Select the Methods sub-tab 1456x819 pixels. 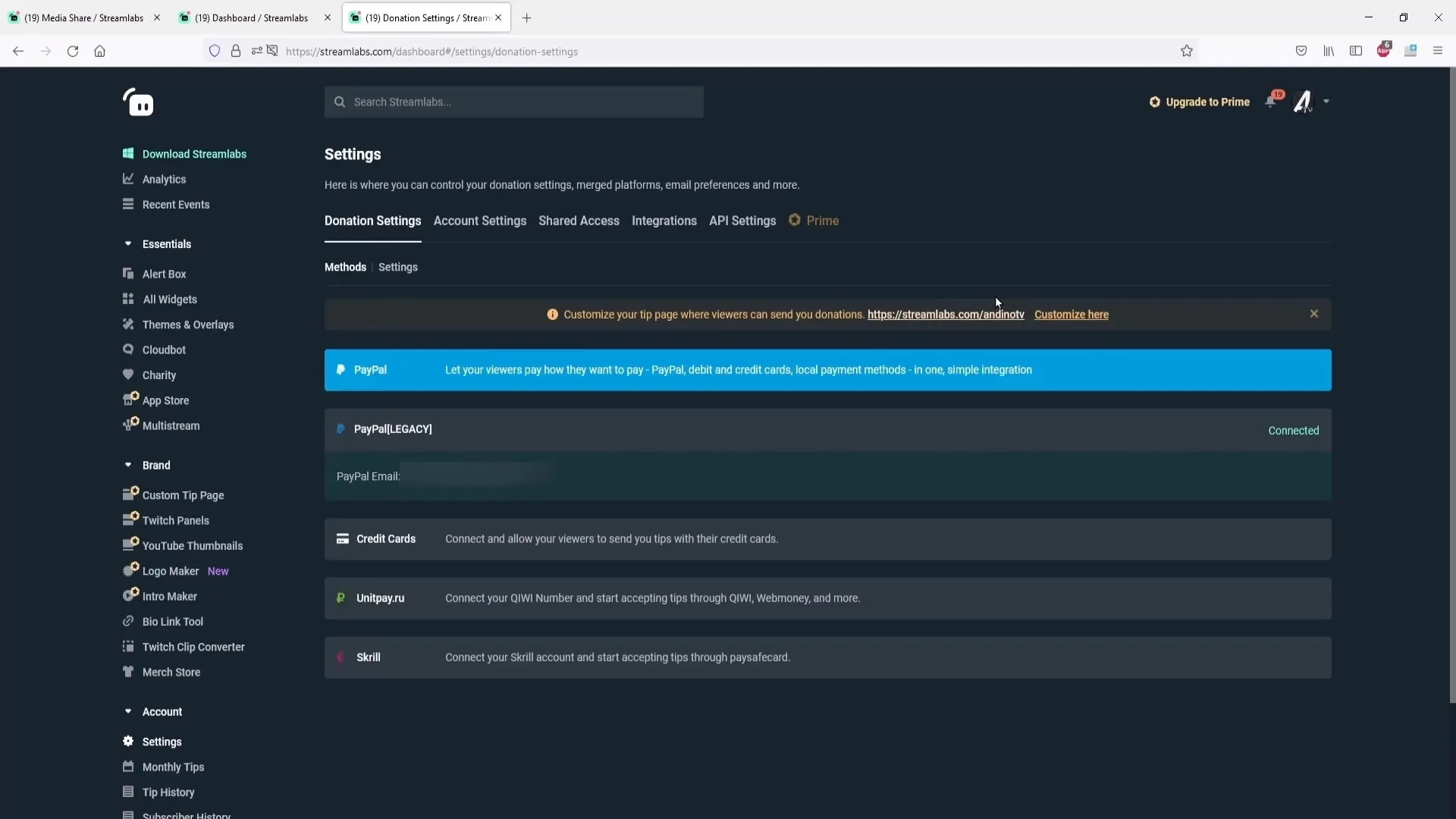coord(345,267)
